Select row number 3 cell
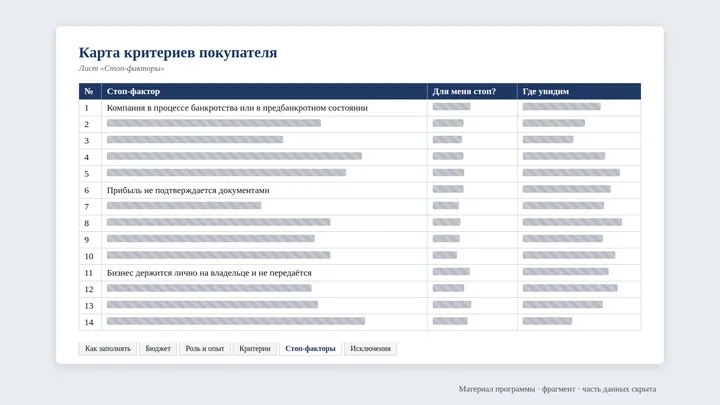This screenshot has width=720, height=405. tap(90, 141)
